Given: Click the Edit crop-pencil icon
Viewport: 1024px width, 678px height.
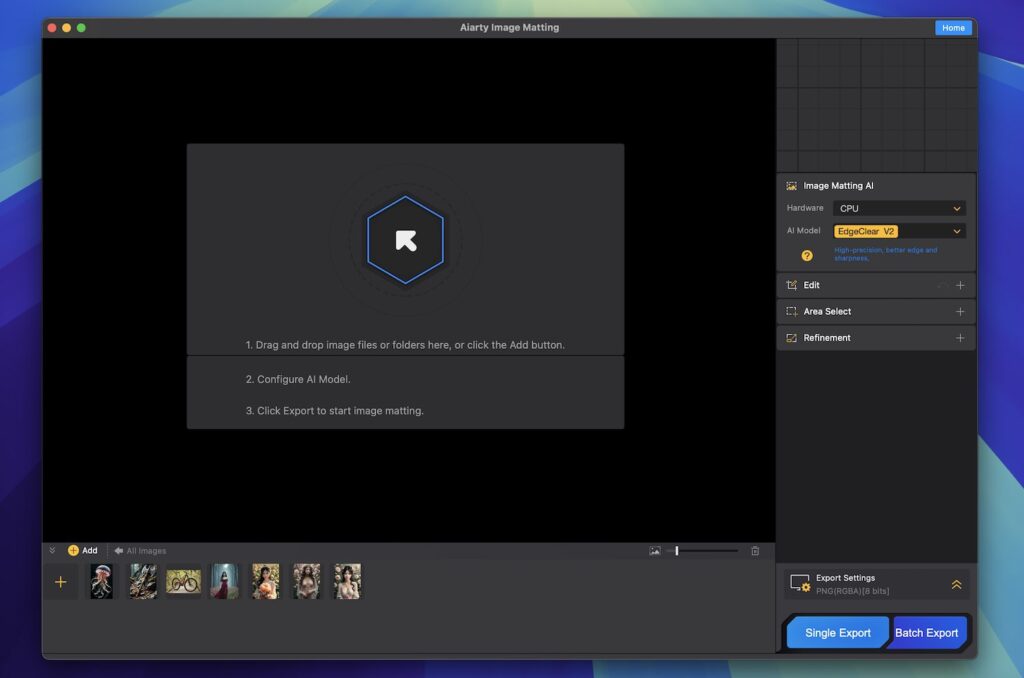Looking at the screenshot, I should [x=791, y=285].
